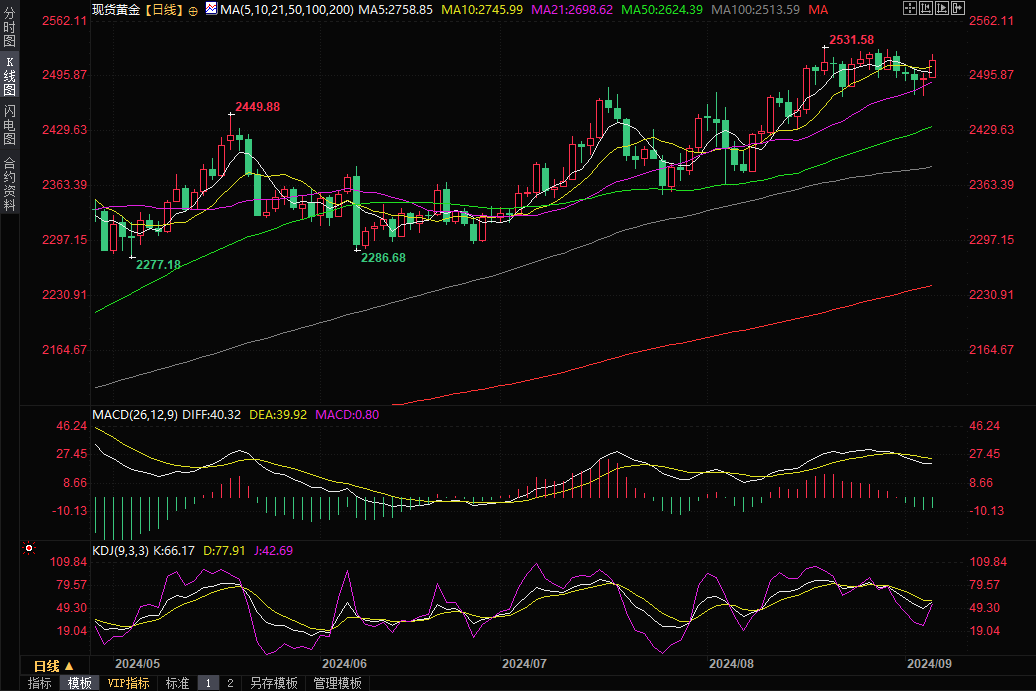Toggle template number 2
This screenshot has width=1036, height=691.
click(x=230, y=683)
